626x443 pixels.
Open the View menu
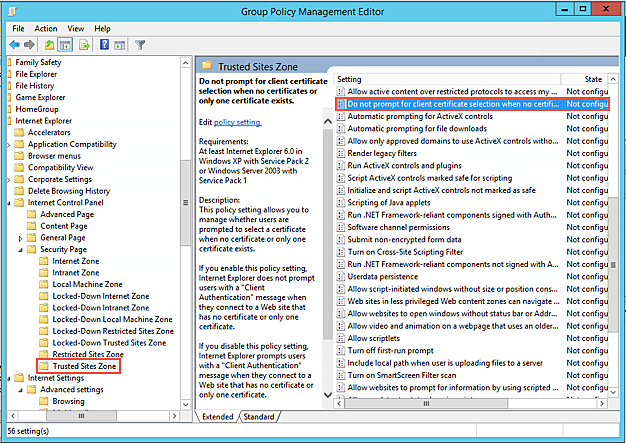click(x=74, y=29)
